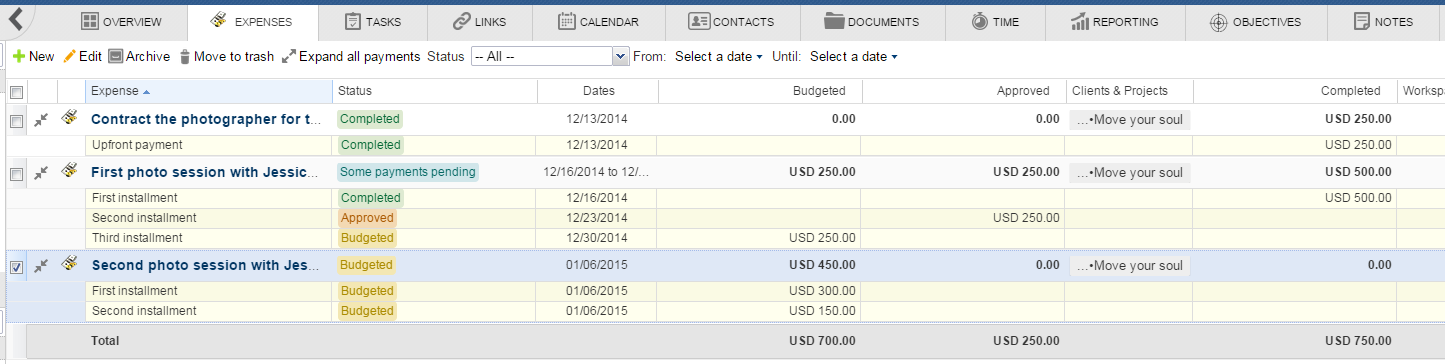Sort by the Expense column header
The image size is (1445, 364).
(x=208, y=91)
